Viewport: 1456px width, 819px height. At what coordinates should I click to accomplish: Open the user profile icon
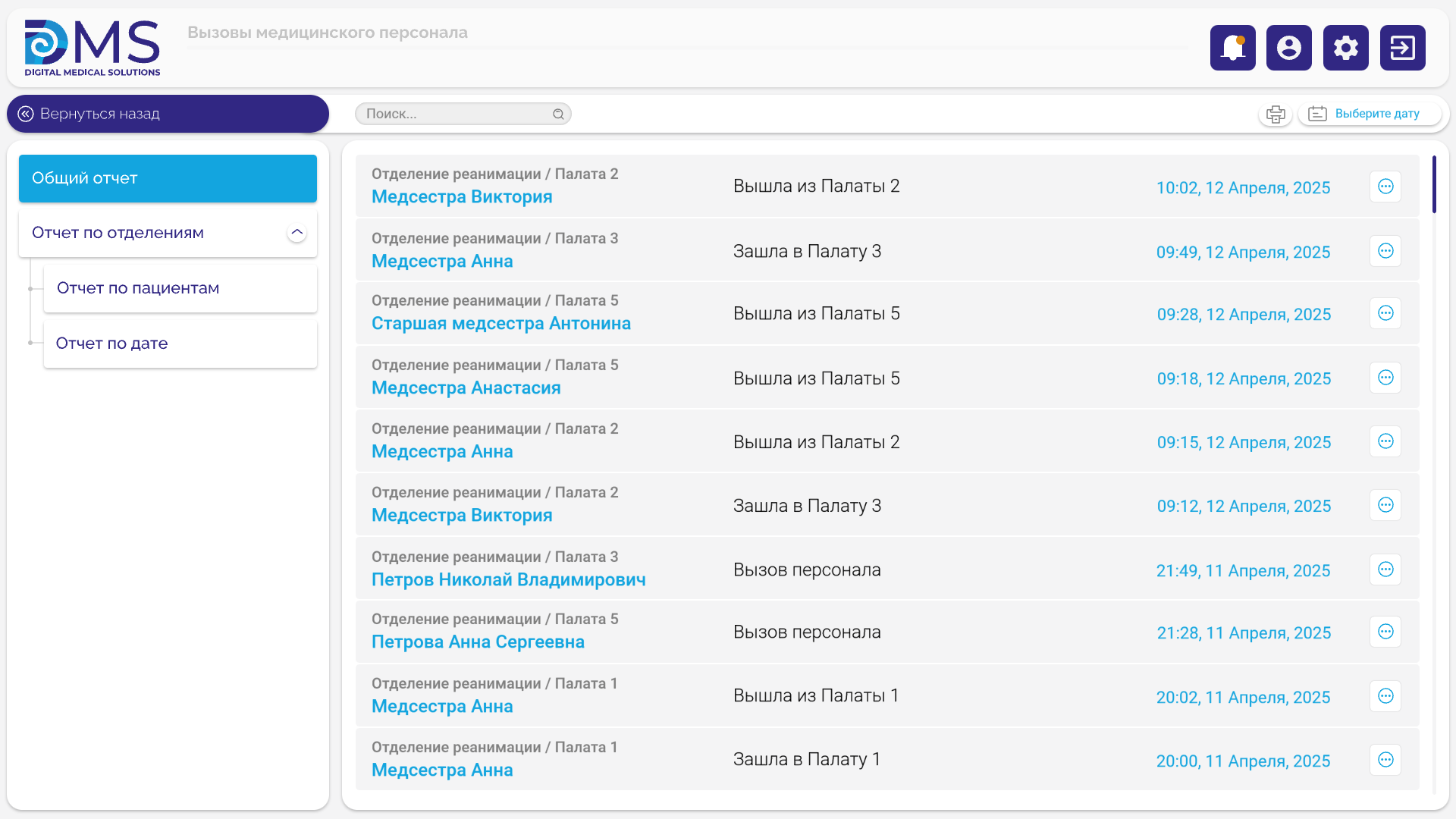(x=1288, y=48)
